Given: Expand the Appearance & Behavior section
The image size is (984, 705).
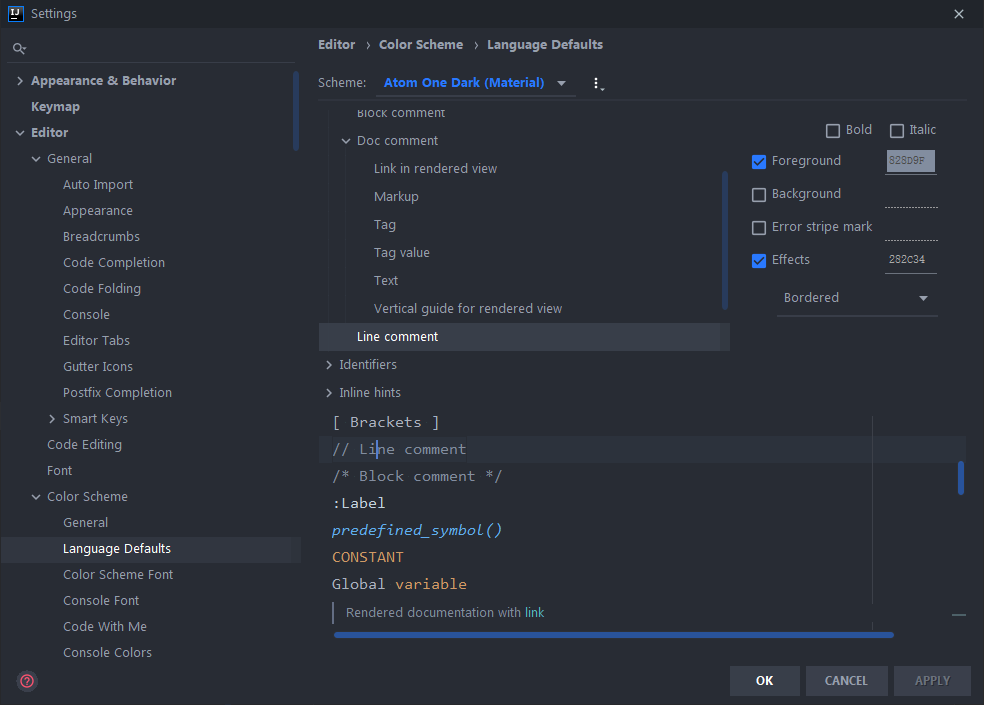Looking at the screenshot, I should pos(20,81).
